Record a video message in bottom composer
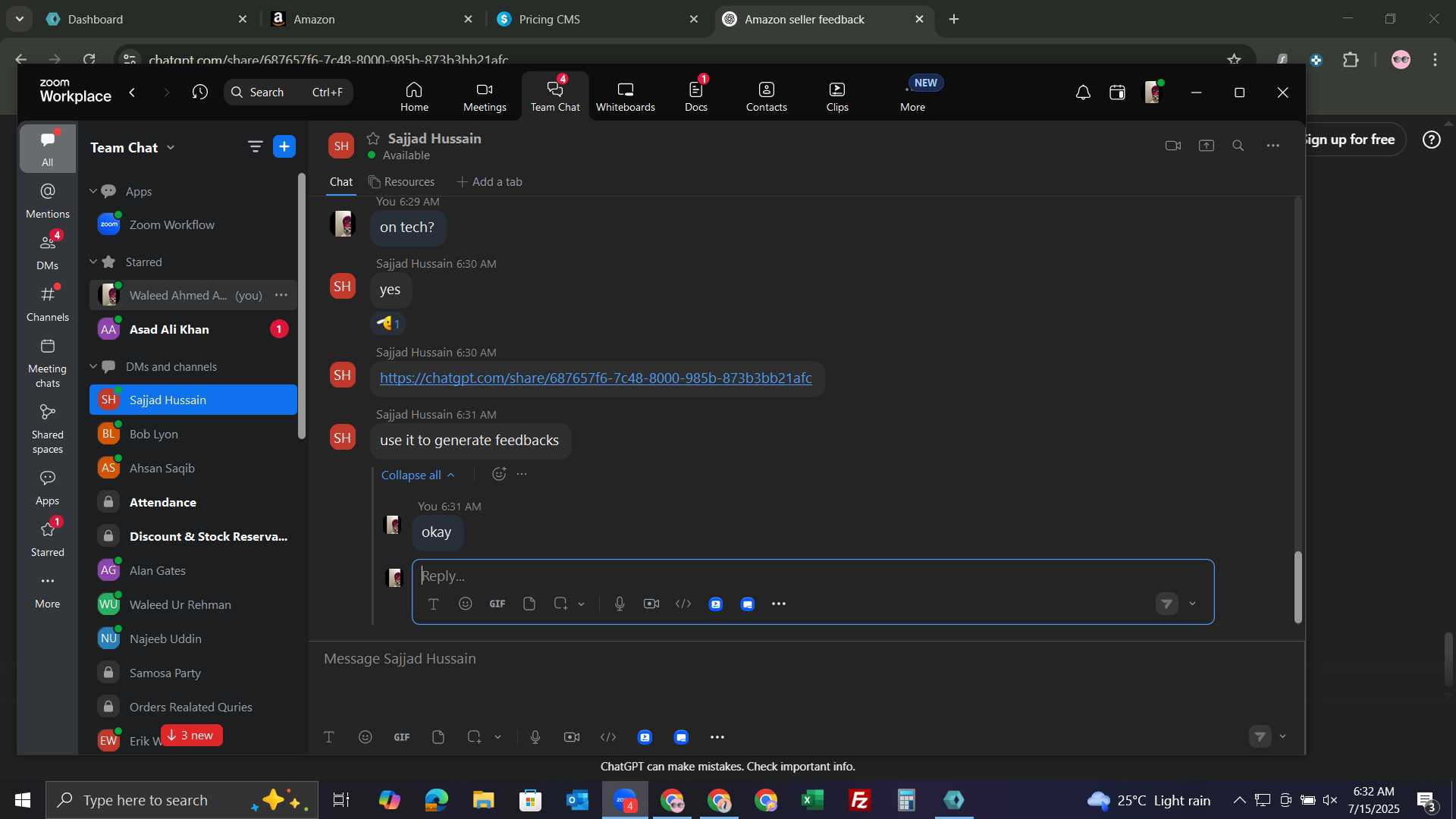This screenshot has height=819, width=1456. 572,737
